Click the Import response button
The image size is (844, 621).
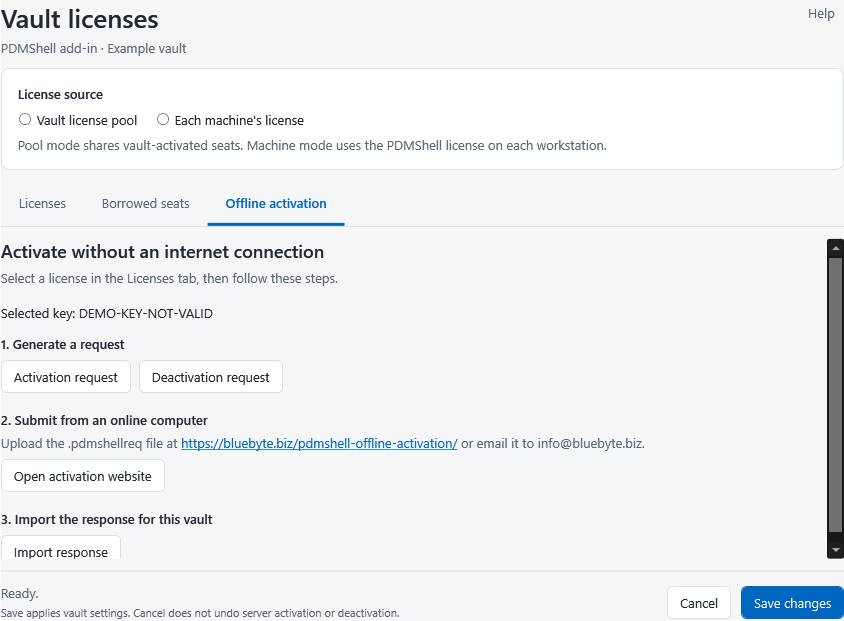click(x=61, y=549)
